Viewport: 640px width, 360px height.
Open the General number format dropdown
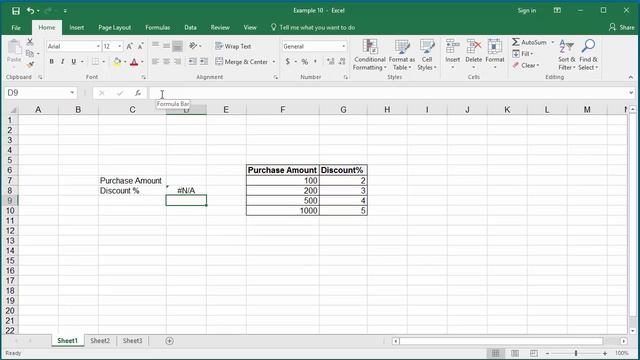pos(344,47)
